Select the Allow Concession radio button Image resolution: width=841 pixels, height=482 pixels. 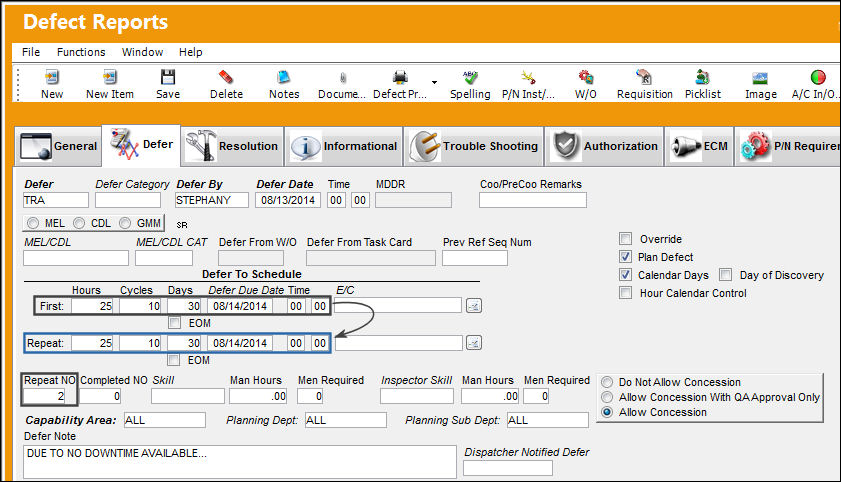pyautogui.click(x=607, y=412)
